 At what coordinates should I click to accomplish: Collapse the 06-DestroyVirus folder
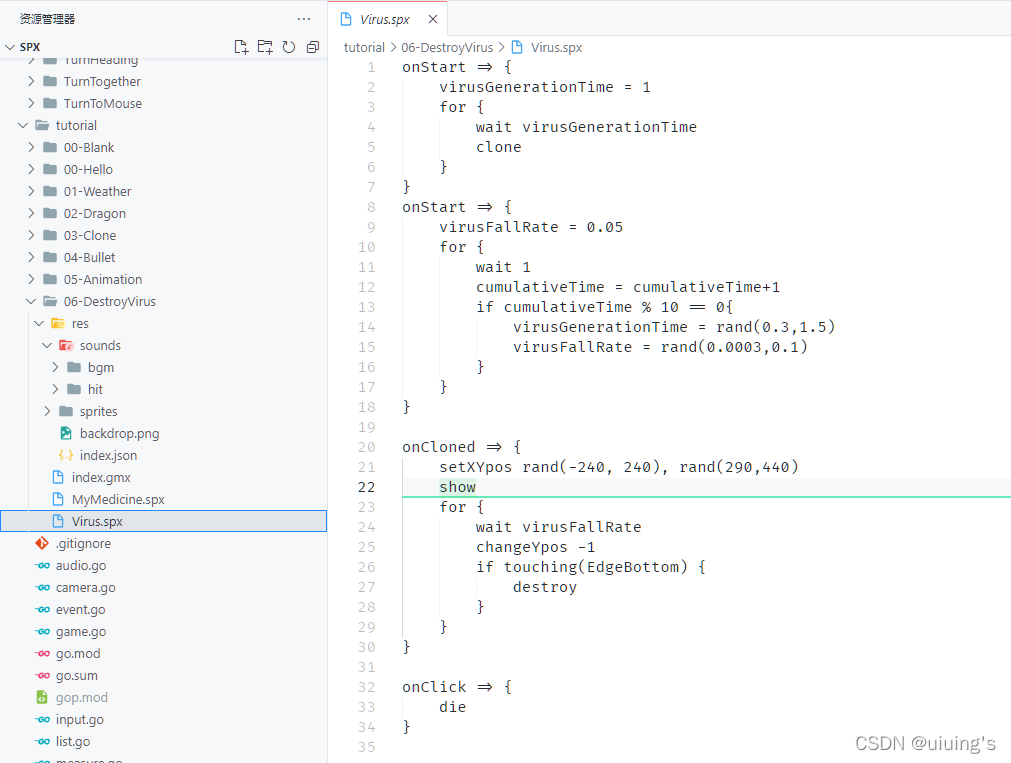[x=31, y=301]
